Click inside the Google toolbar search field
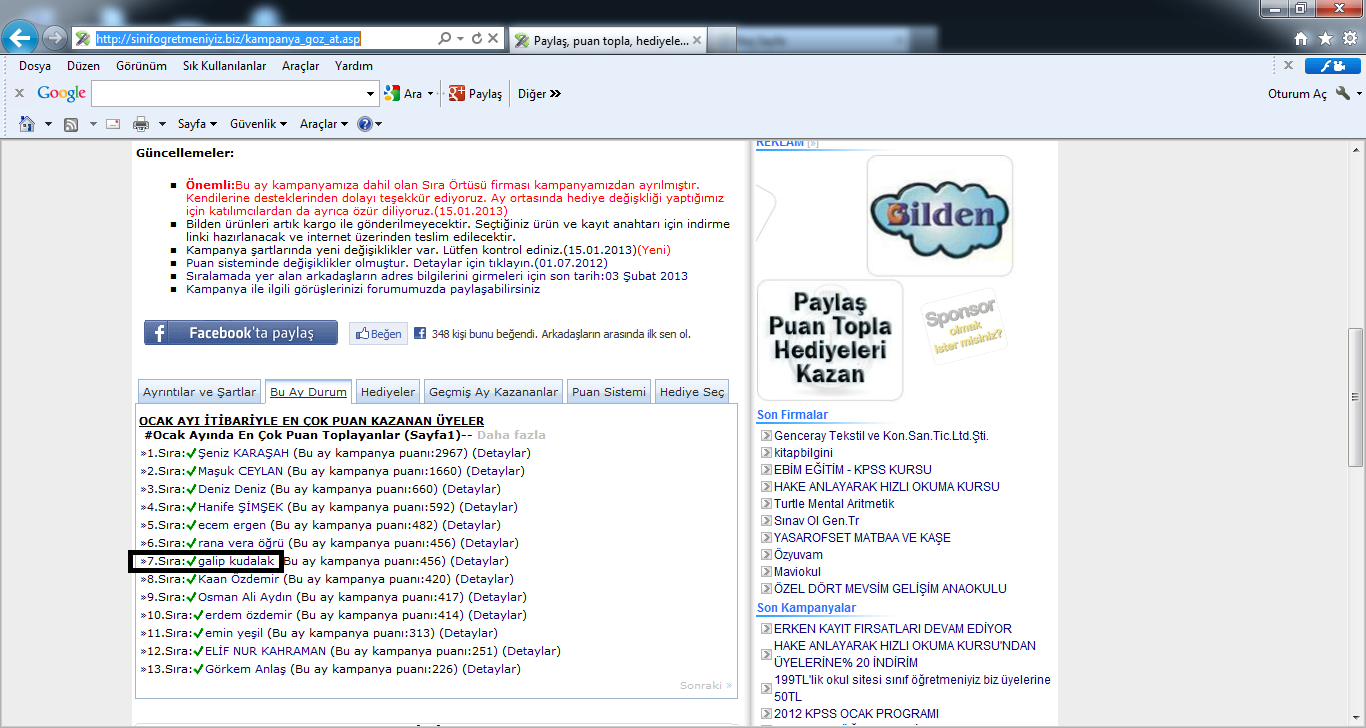1366x728 pixels. tap(228, 94)
